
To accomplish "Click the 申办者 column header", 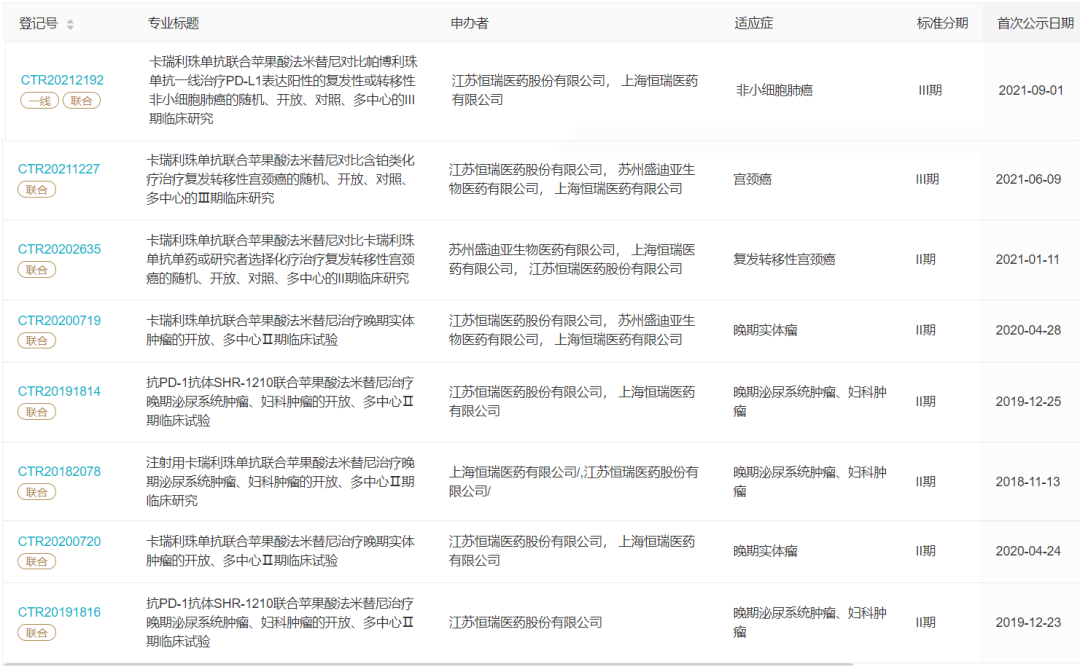I will 470,23.
